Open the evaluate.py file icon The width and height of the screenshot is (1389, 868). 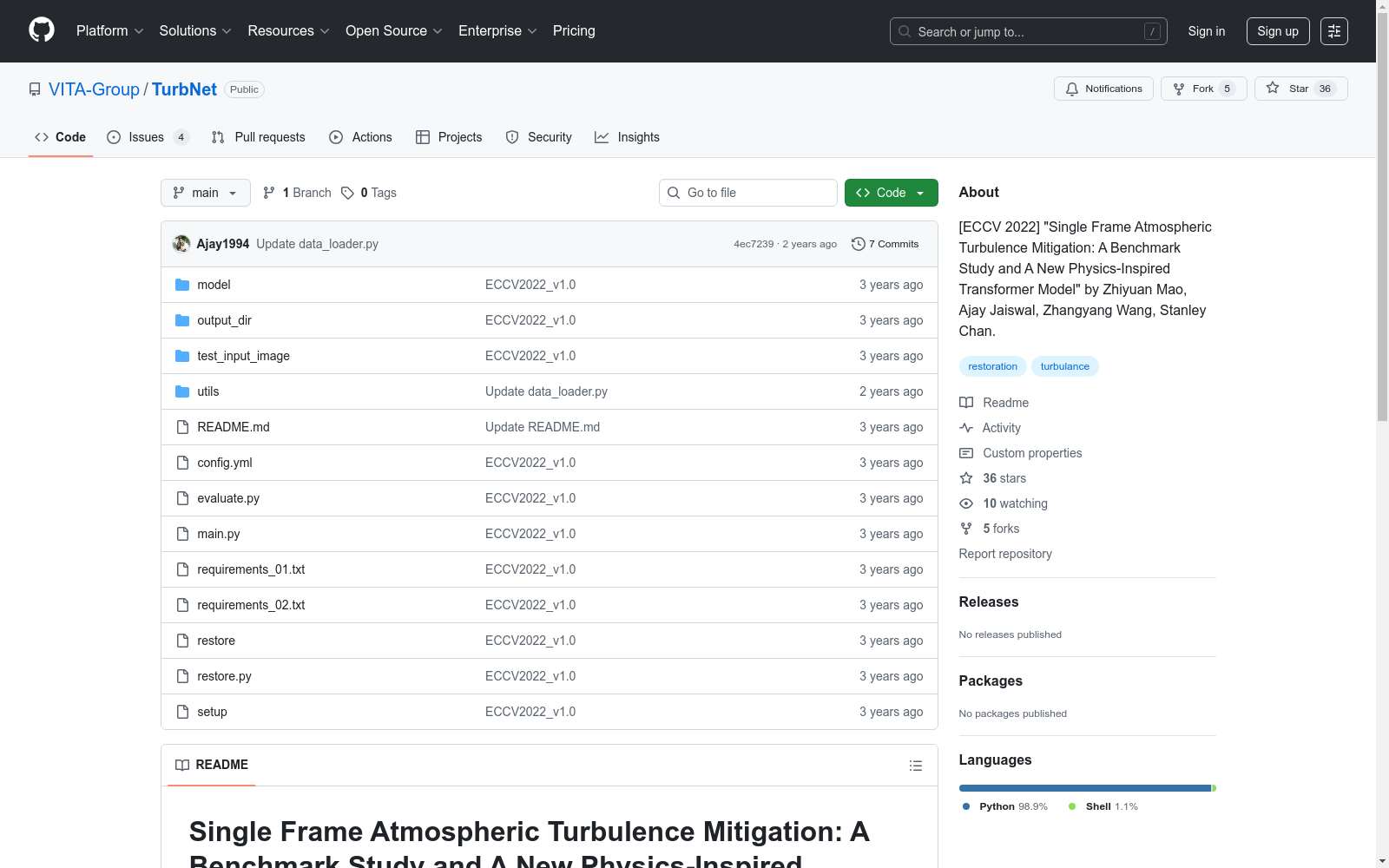[x=182, y=498]
